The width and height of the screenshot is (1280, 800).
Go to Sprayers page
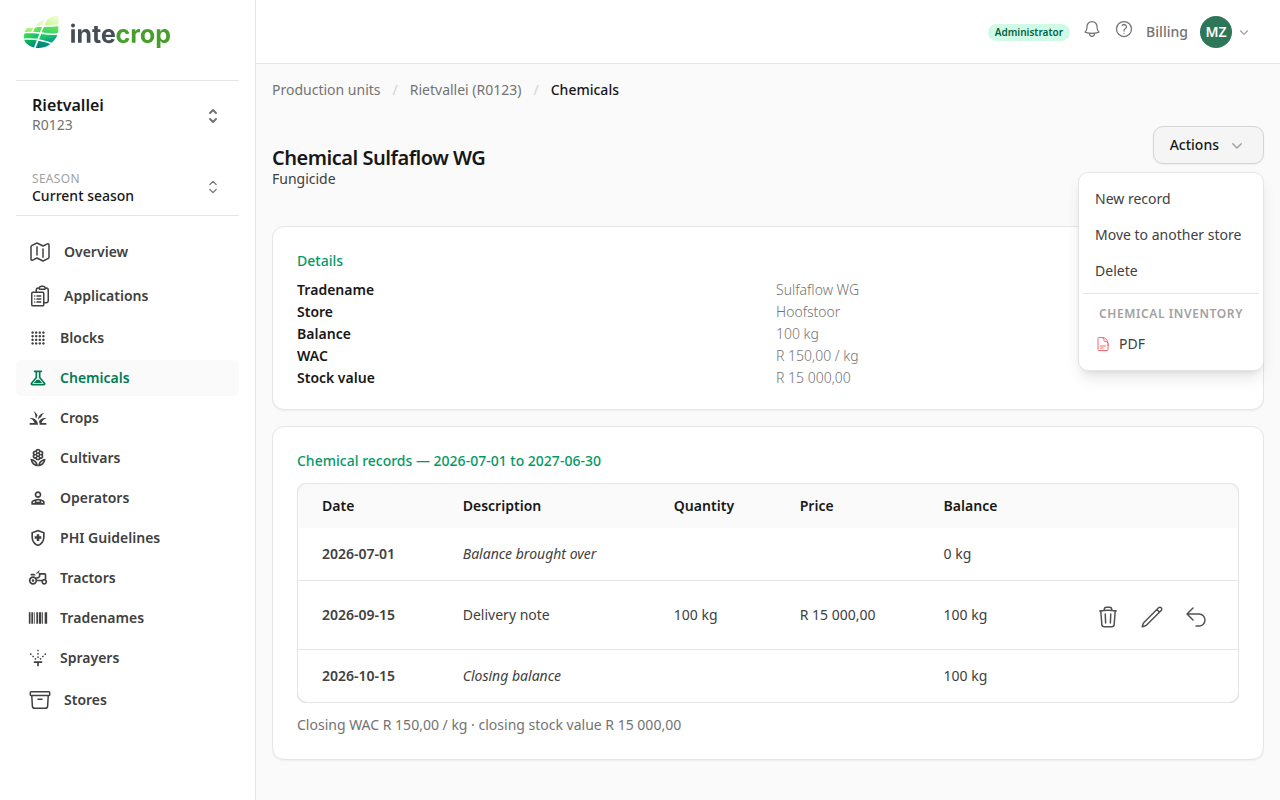pos(127,658)
